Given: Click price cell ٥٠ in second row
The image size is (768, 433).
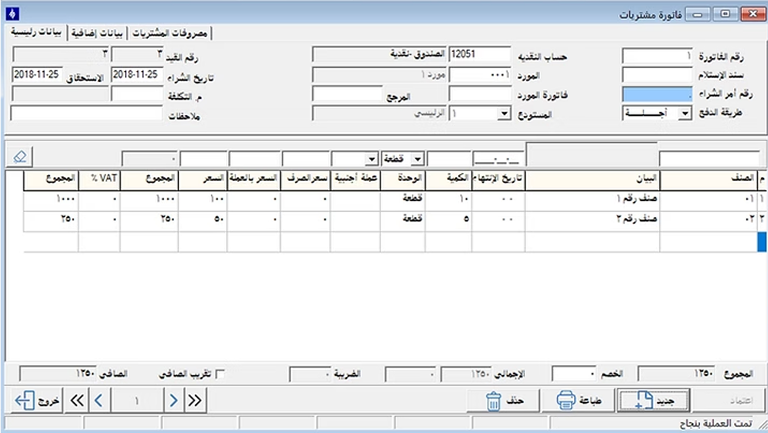Looking at the screenshot, I should tap(203, 219).
